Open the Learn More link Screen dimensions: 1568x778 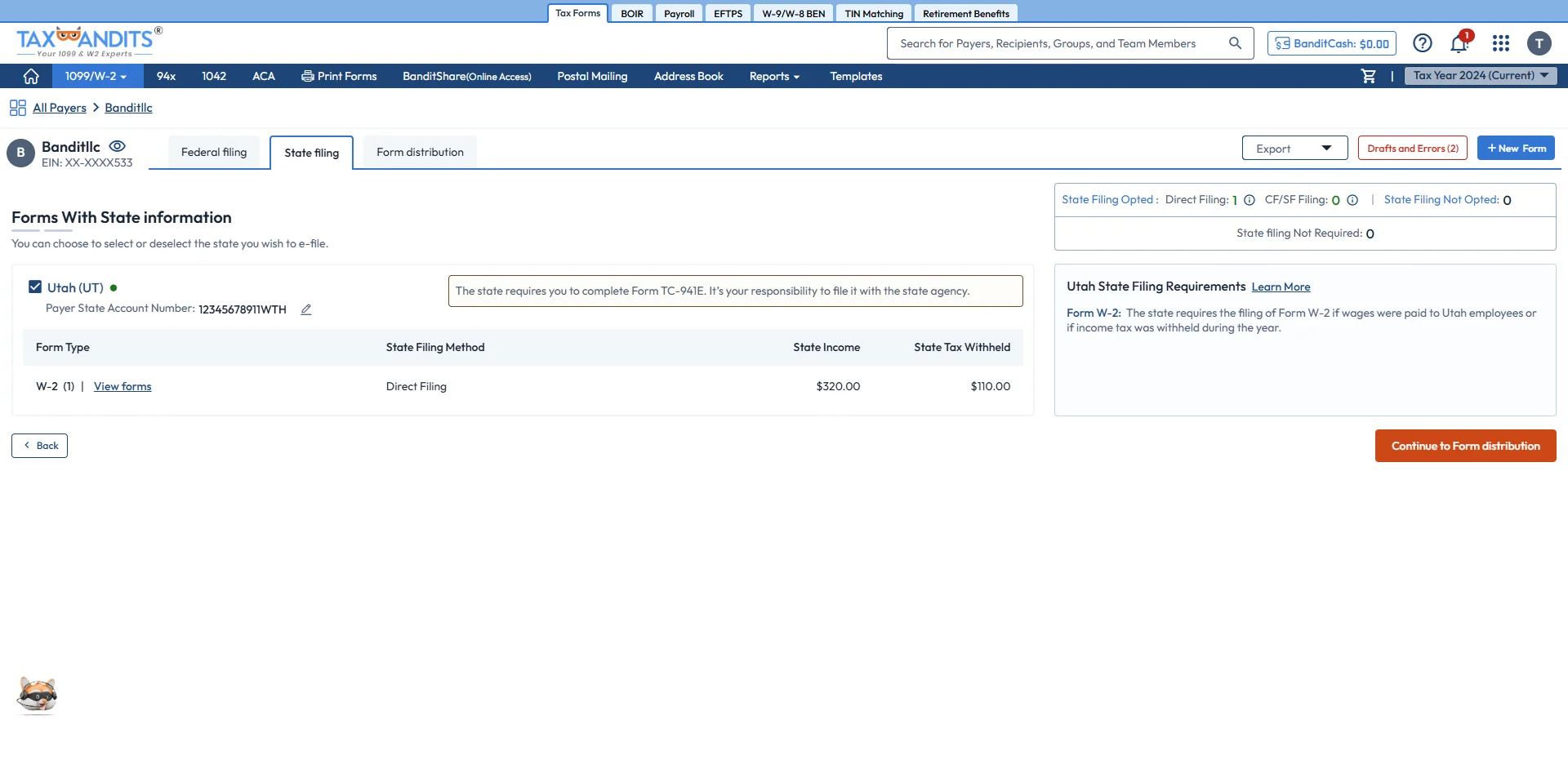pyautogui.click(x=1281, y=287)
